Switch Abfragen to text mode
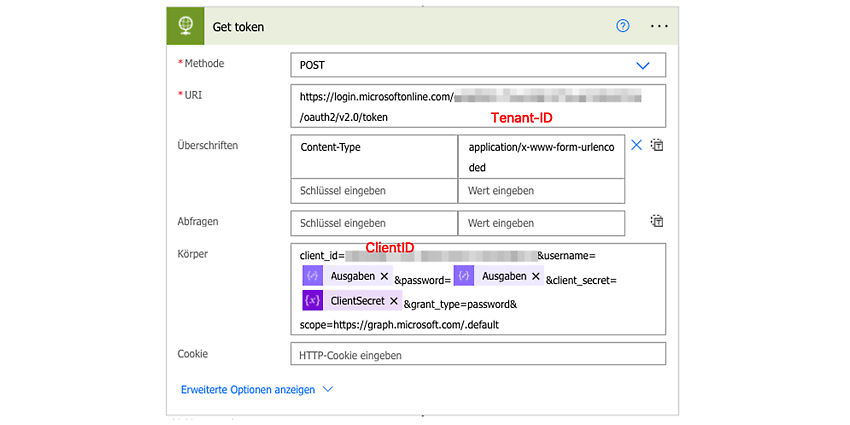 click(x=657, y=221)
